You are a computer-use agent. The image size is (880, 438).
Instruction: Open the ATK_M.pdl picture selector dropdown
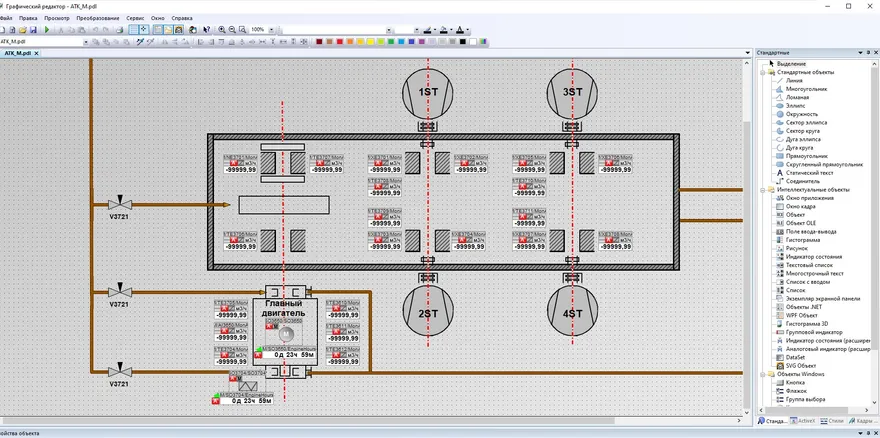tap(86, 42)
